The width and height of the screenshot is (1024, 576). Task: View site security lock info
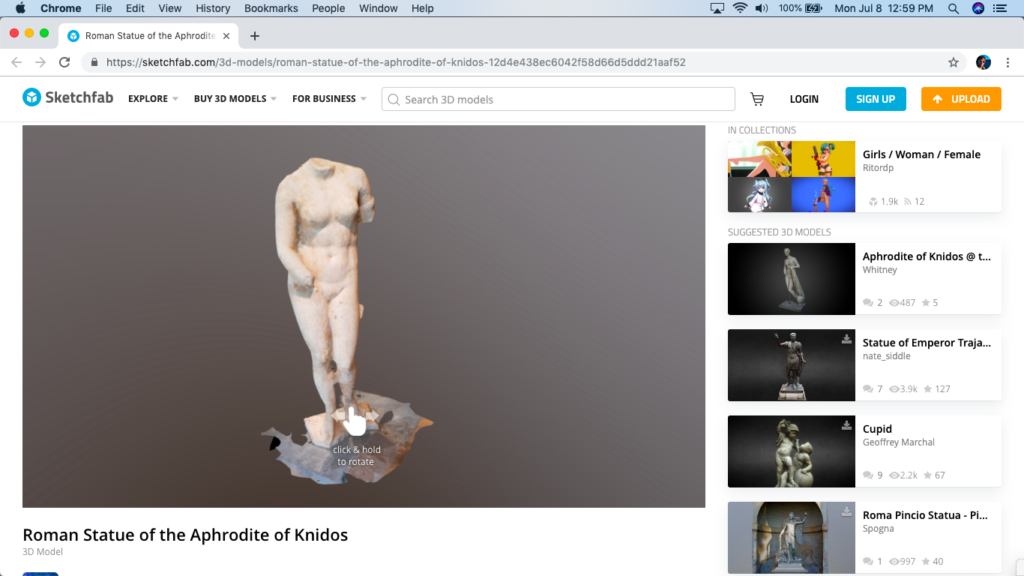coord(94,63)
